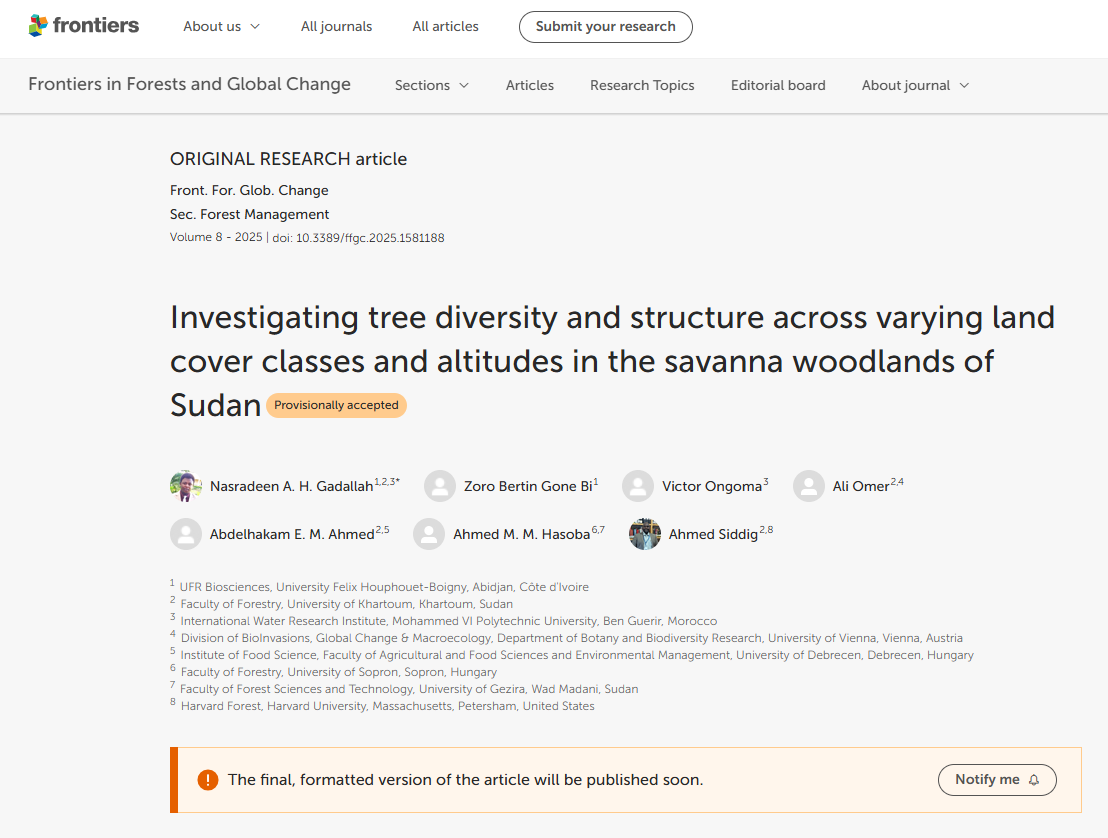Open Editorial board
This screenshot has height=838, width=1108.
[777, 85]
